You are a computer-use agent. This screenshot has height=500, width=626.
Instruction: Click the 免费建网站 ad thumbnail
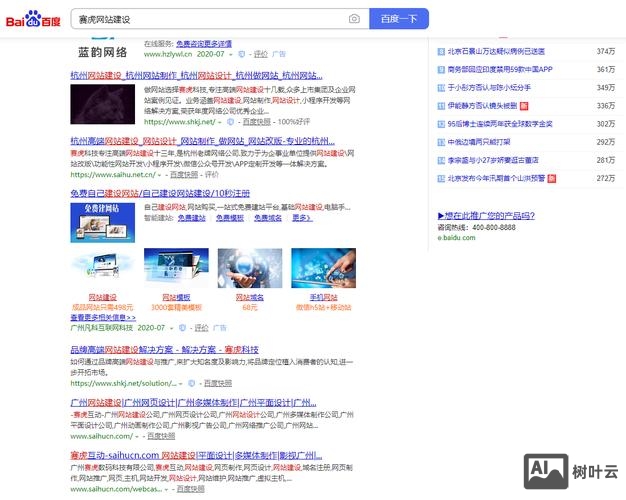coord(103,222)
